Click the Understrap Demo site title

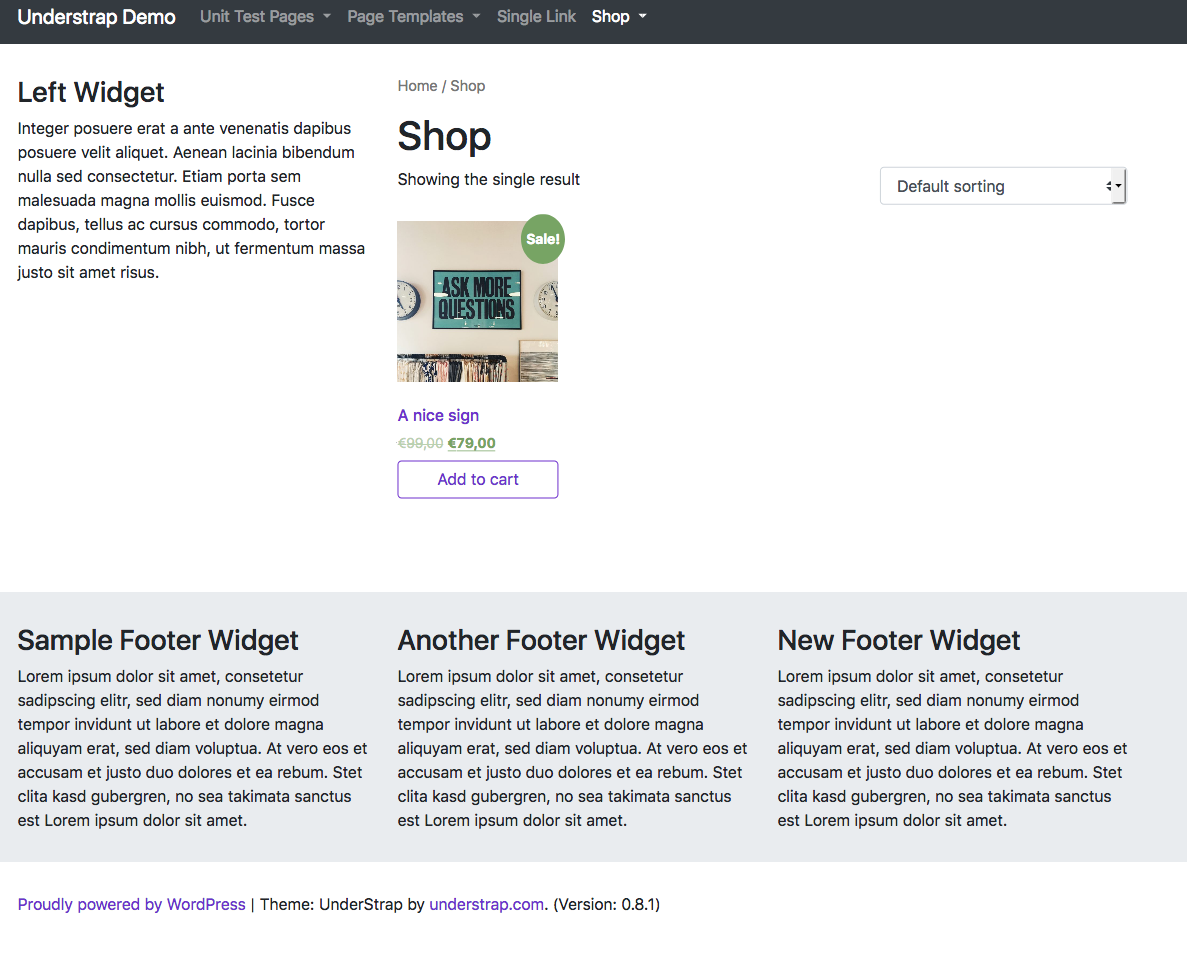click(x=95, y=16)
